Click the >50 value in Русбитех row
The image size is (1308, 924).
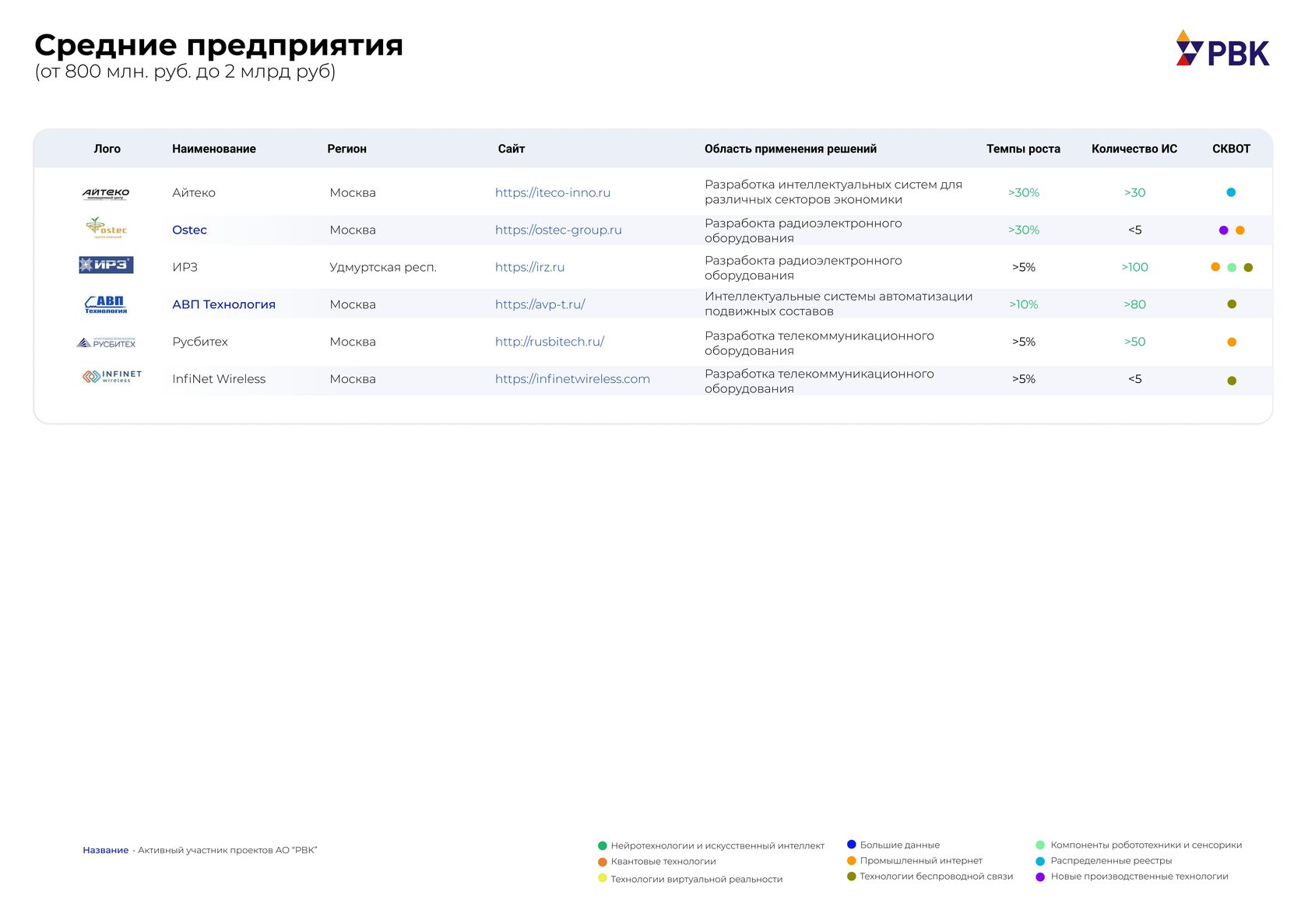click(x=1134, y=342)
